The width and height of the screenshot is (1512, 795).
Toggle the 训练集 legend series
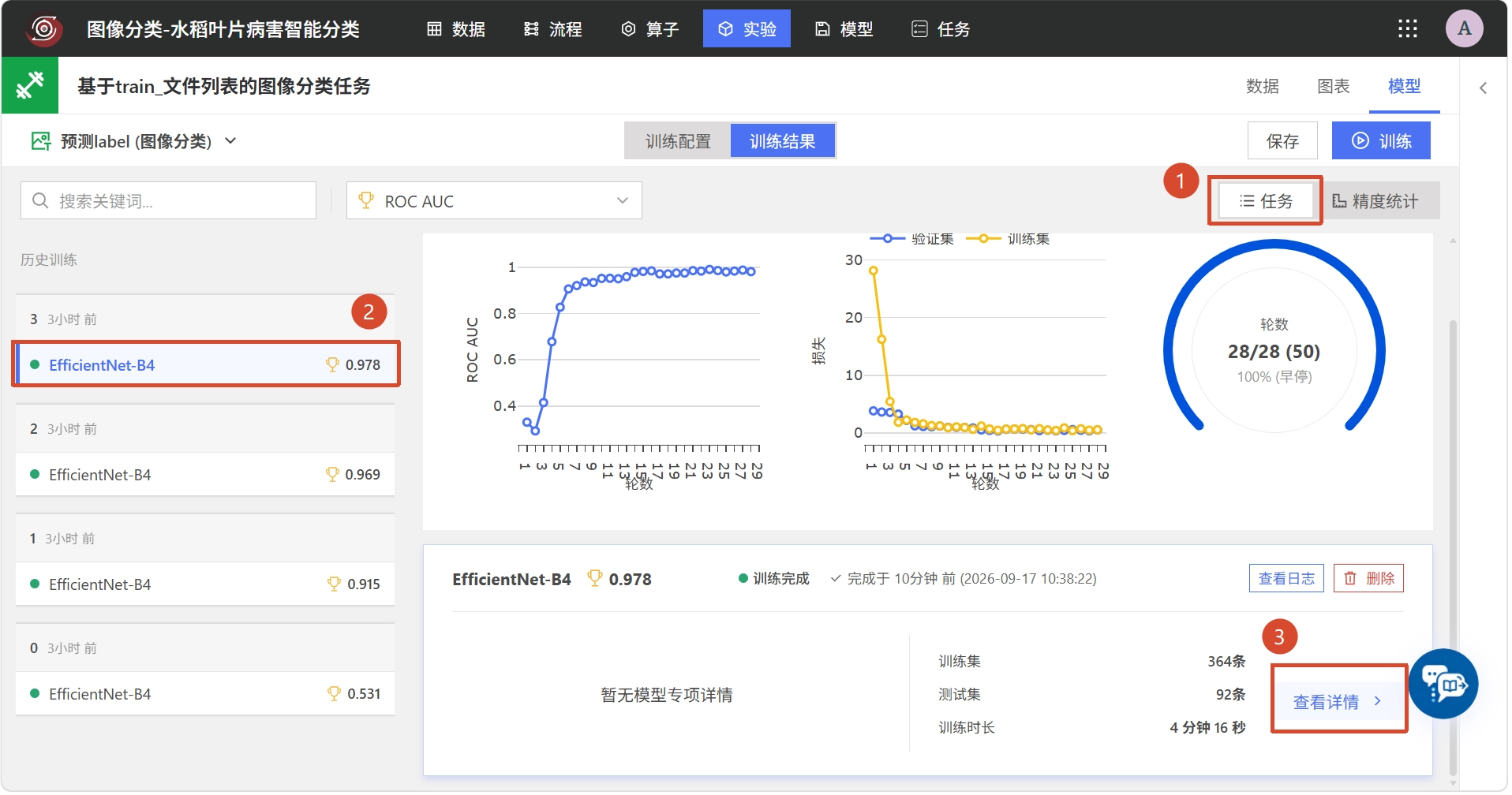(x=1008, y=239)
